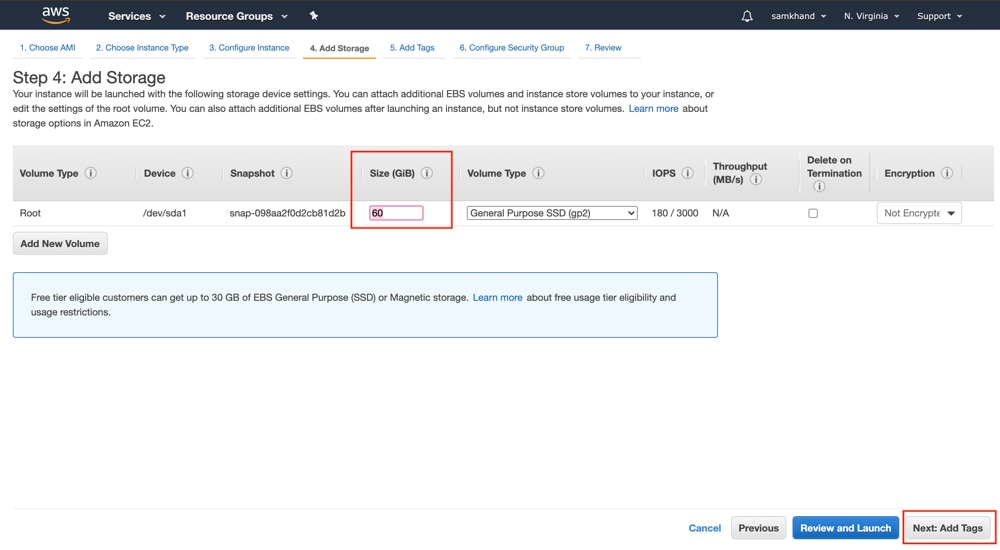Click the AWS logo home icon
Viewport: 1000px width, 550px height.
55,16
